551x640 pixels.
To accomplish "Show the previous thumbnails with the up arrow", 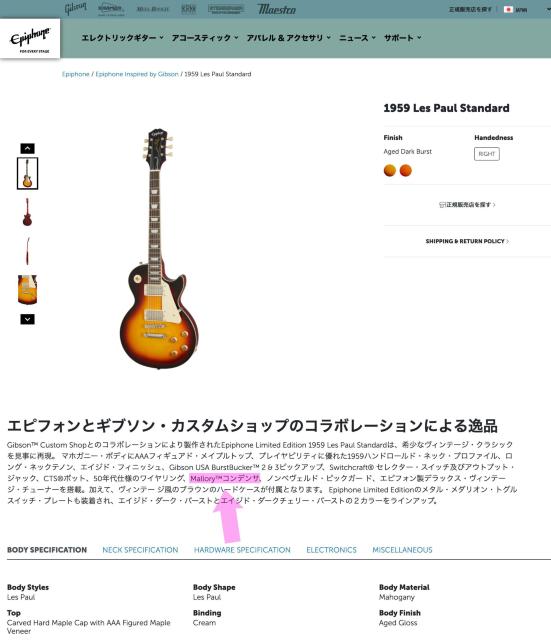I will (27, 149).
